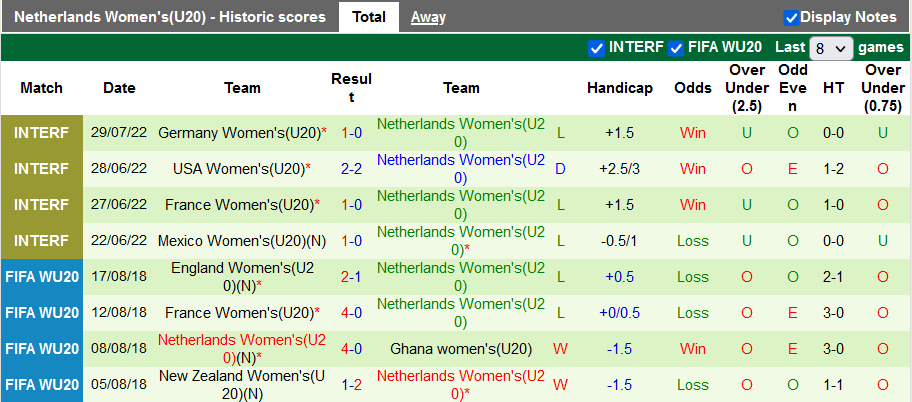The height and width of the screenshot is (402, 912).
Task: Click the Handicap column header
Action: pyautogui.click(x=620, y=88)
